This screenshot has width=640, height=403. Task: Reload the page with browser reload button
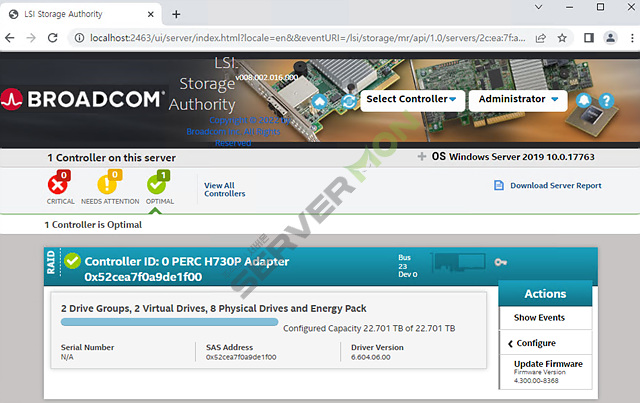point(53,38)
